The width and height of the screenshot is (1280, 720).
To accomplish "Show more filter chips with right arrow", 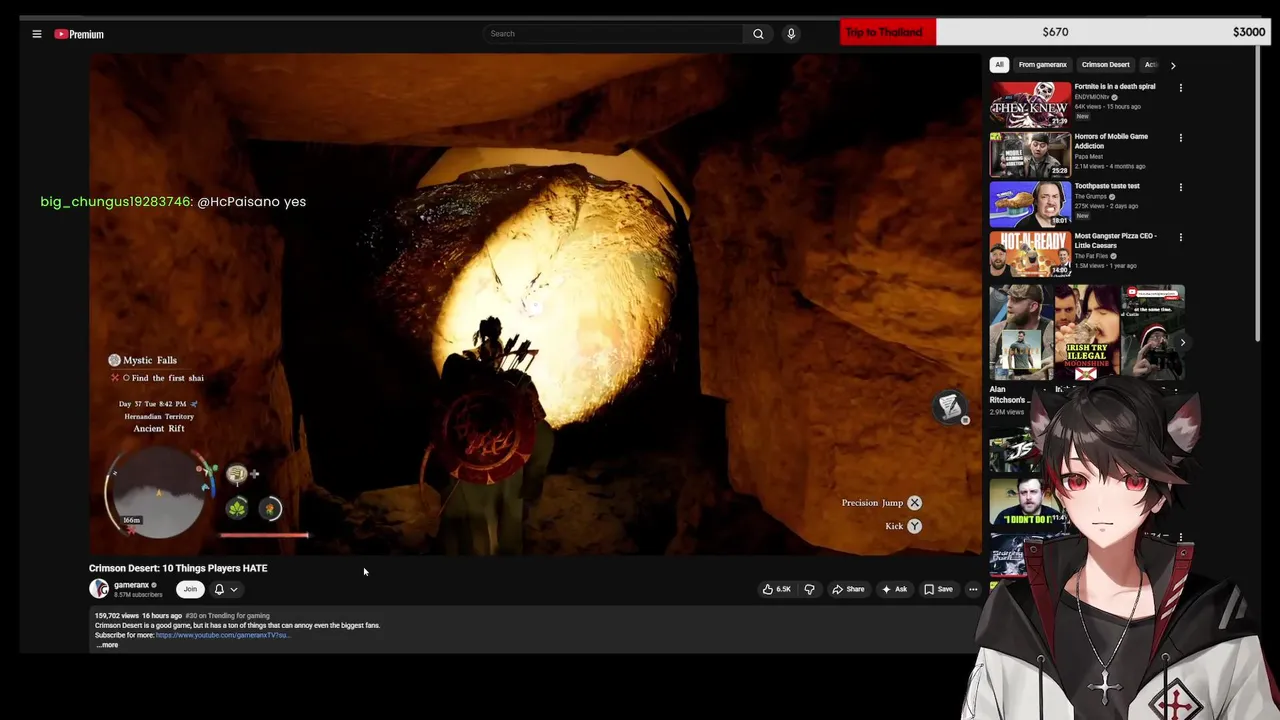I will point(1173,65).
